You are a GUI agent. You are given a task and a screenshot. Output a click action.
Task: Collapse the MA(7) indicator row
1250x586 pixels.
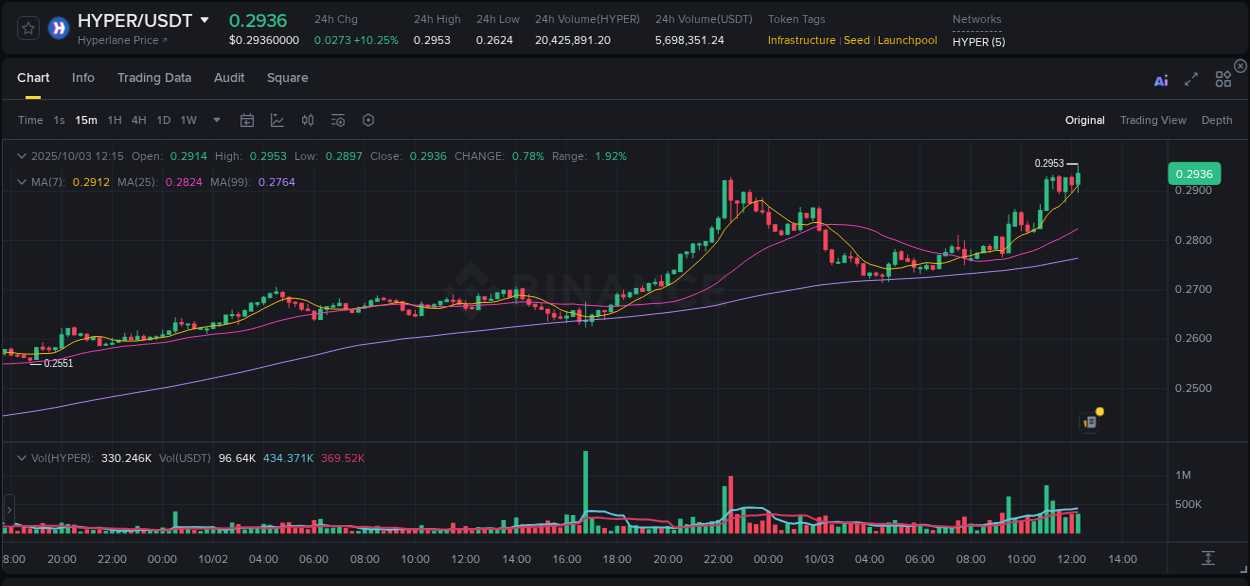coord(22,181)
